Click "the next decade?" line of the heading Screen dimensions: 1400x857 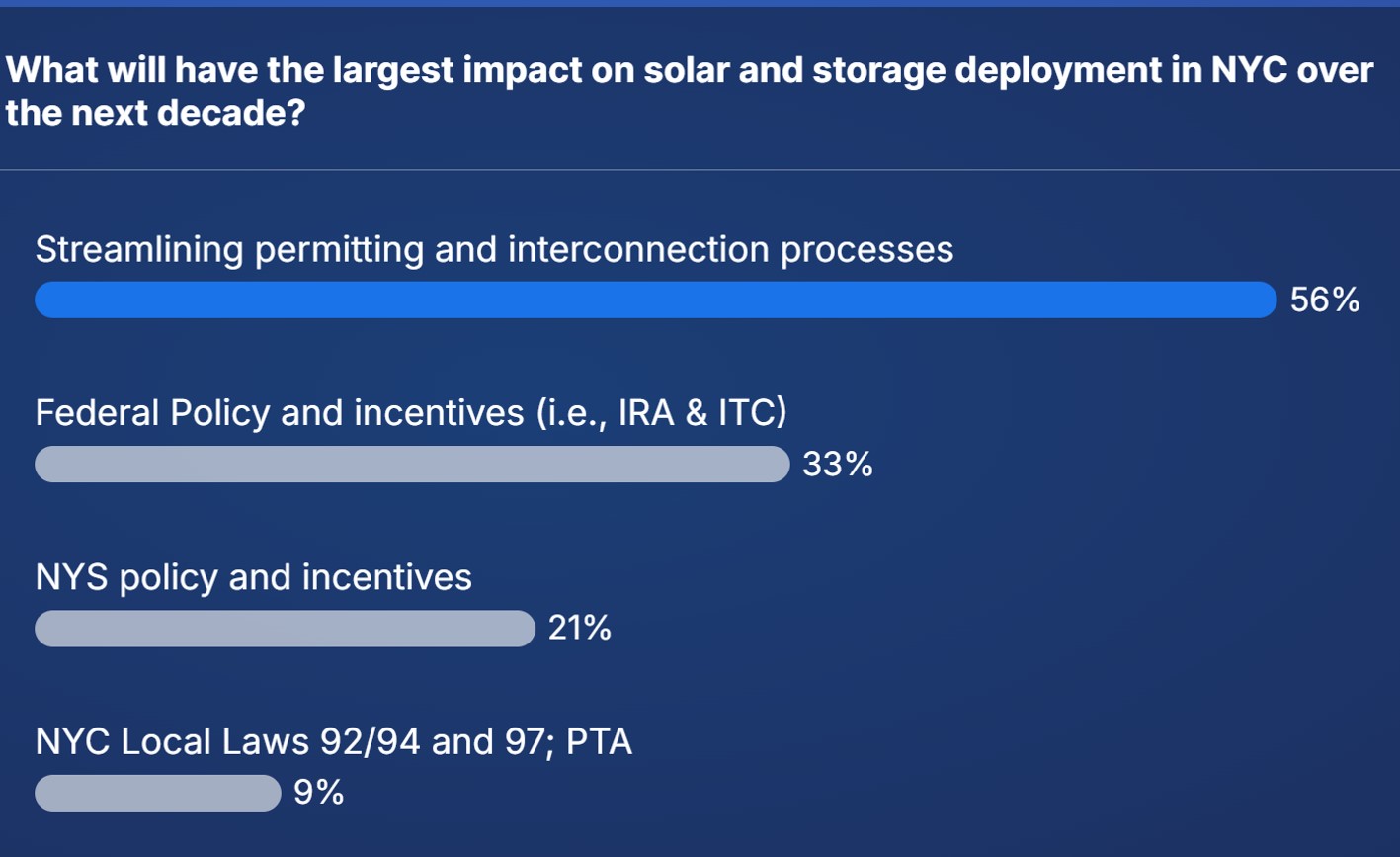click(155, 114)
